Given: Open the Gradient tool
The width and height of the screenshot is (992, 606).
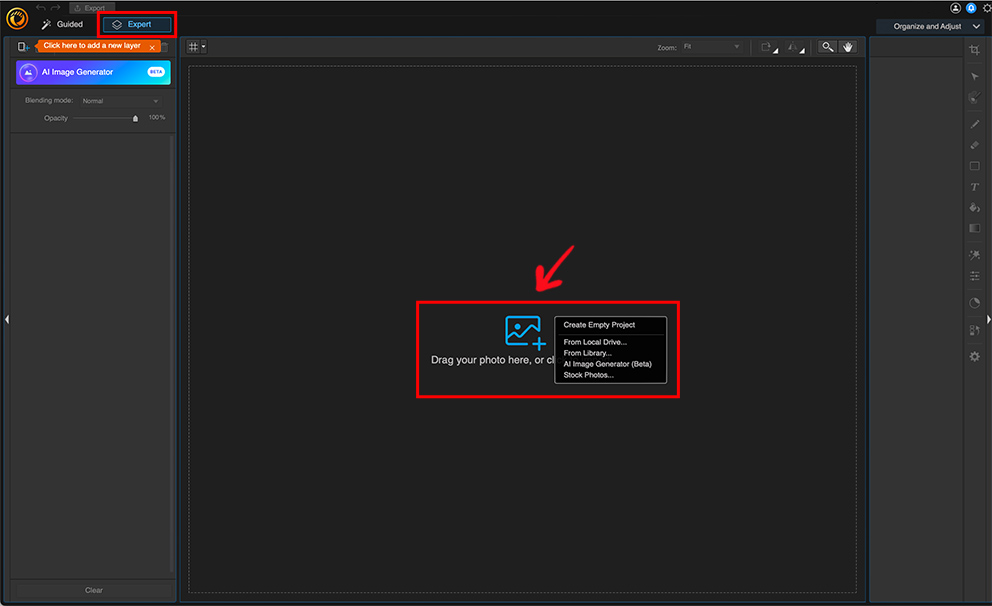Looking at the screenshot, I should 974,227.
